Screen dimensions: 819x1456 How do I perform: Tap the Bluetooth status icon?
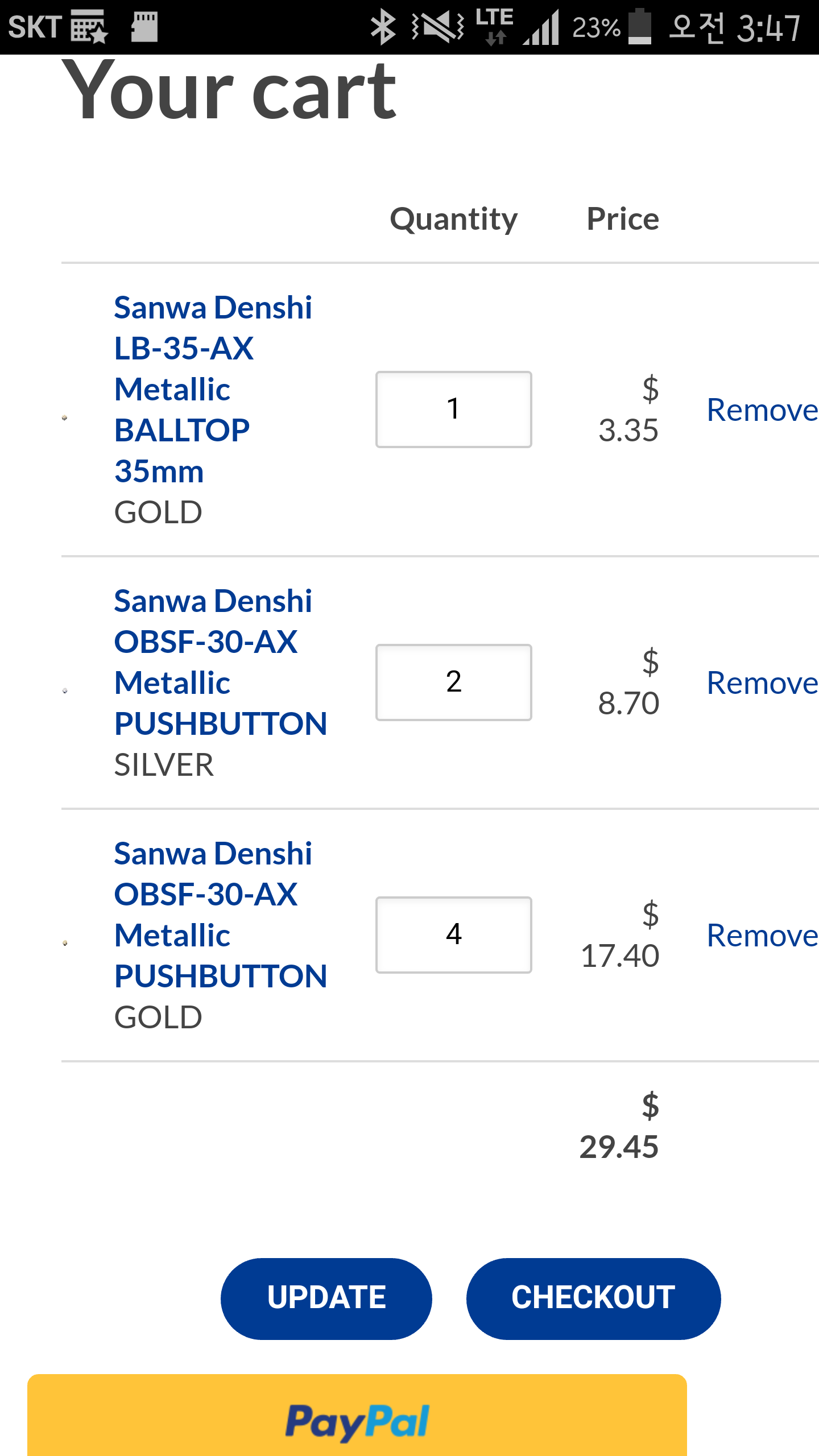(383, 27)
